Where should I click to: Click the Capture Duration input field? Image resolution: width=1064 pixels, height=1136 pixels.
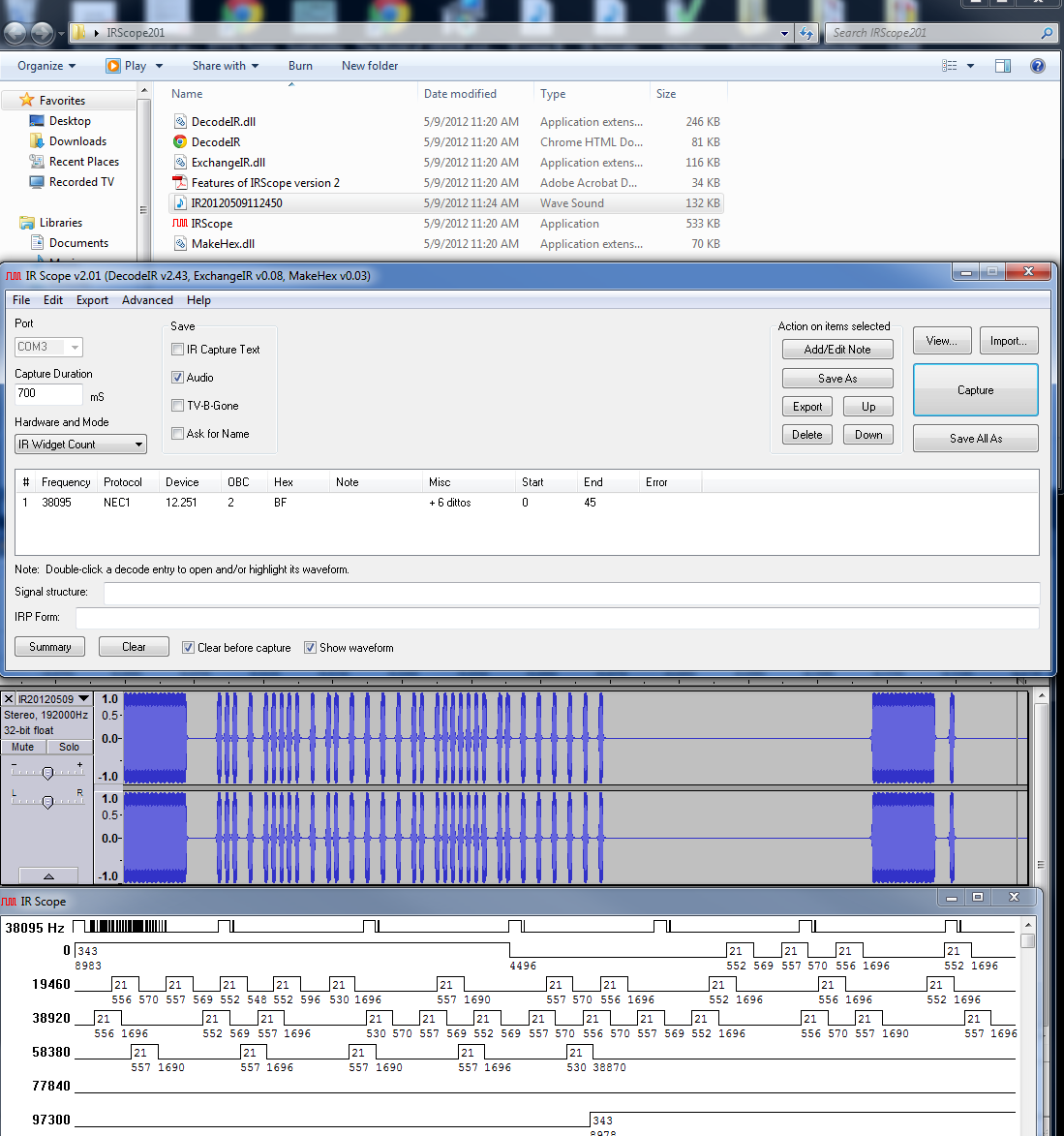48,394
